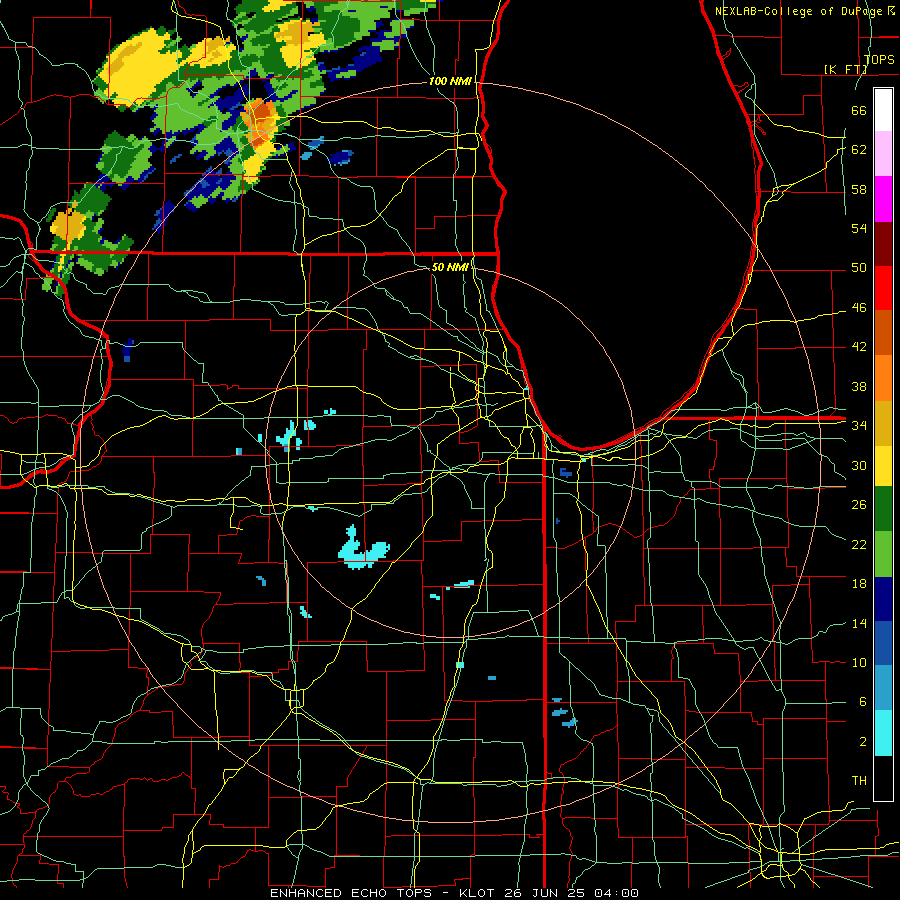Click the '100 NMI' range ring label
900x900 pixels.
[450, 82]
